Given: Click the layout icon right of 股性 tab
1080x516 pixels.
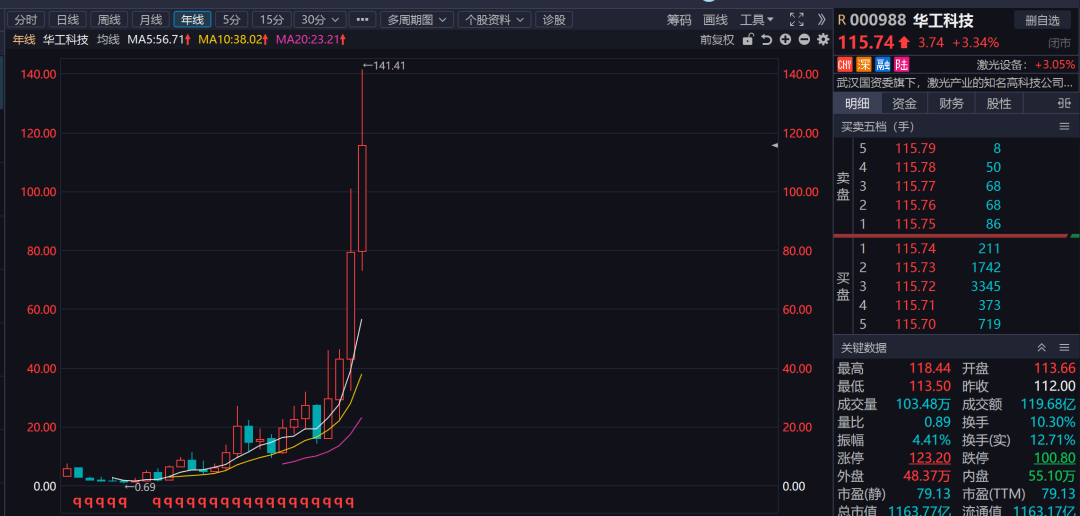Looking at the screenshot, I should click(x=1064, y=104).
